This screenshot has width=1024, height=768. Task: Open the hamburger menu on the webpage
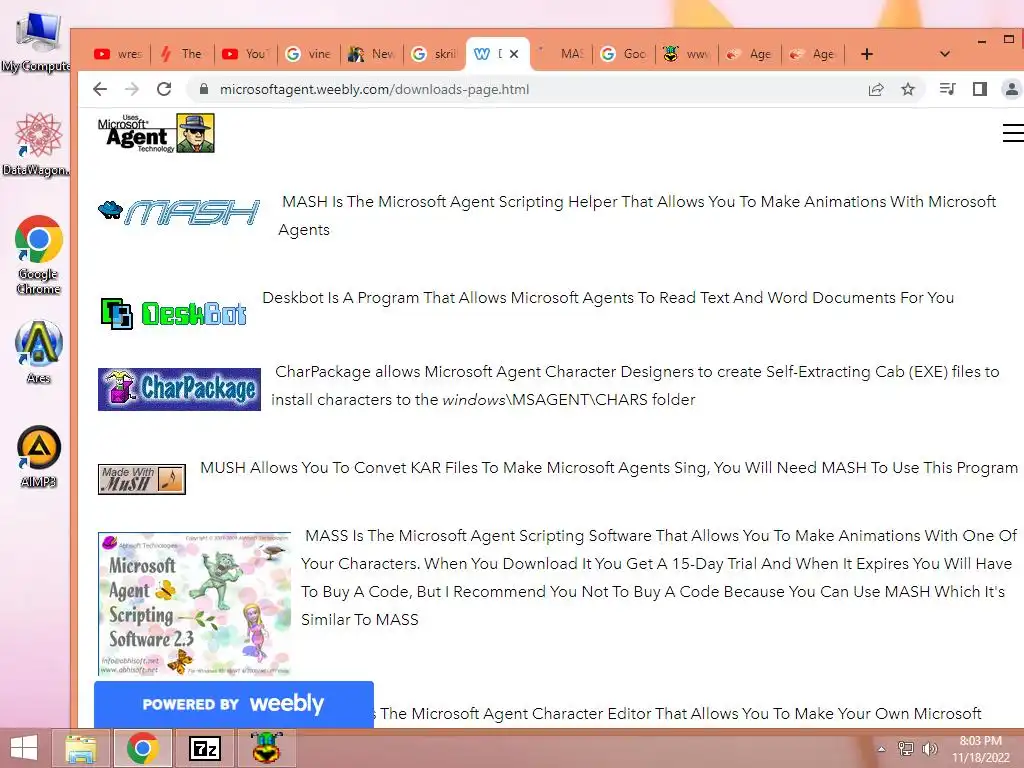pos(1013,133)
